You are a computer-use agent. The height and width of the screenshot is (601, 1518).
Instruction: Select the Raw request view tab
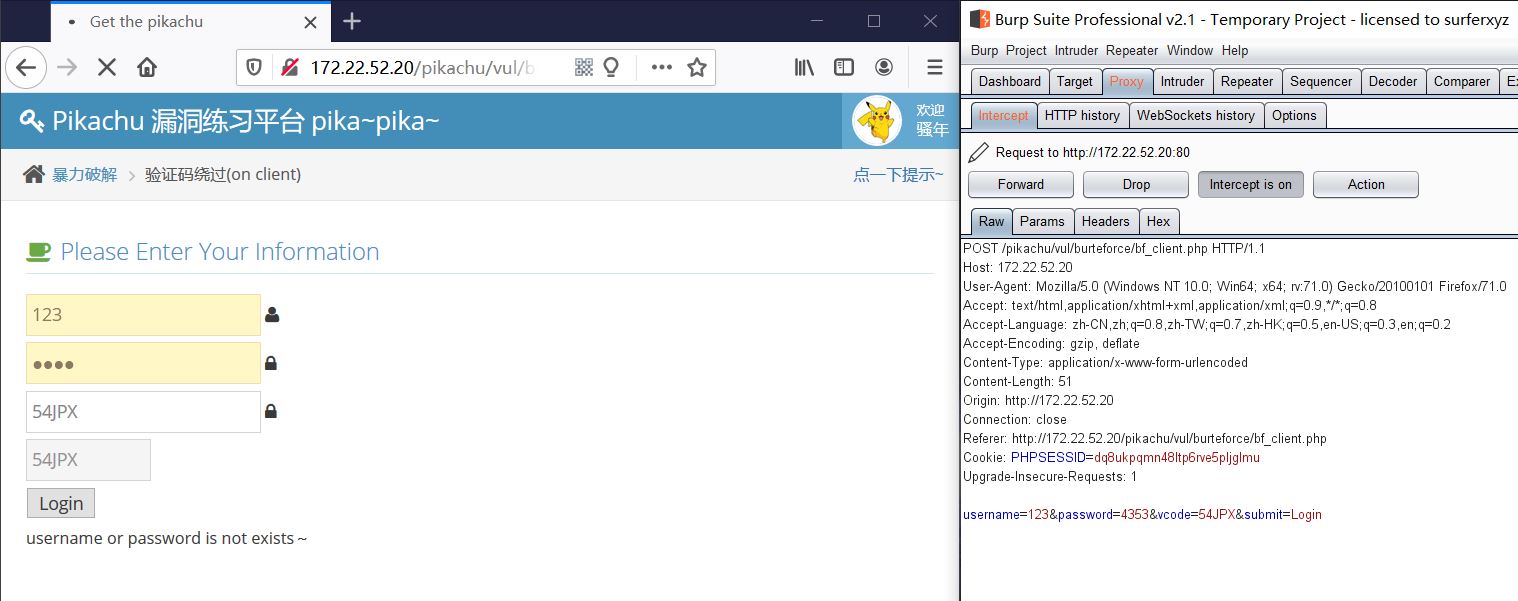tap(991, 222)
